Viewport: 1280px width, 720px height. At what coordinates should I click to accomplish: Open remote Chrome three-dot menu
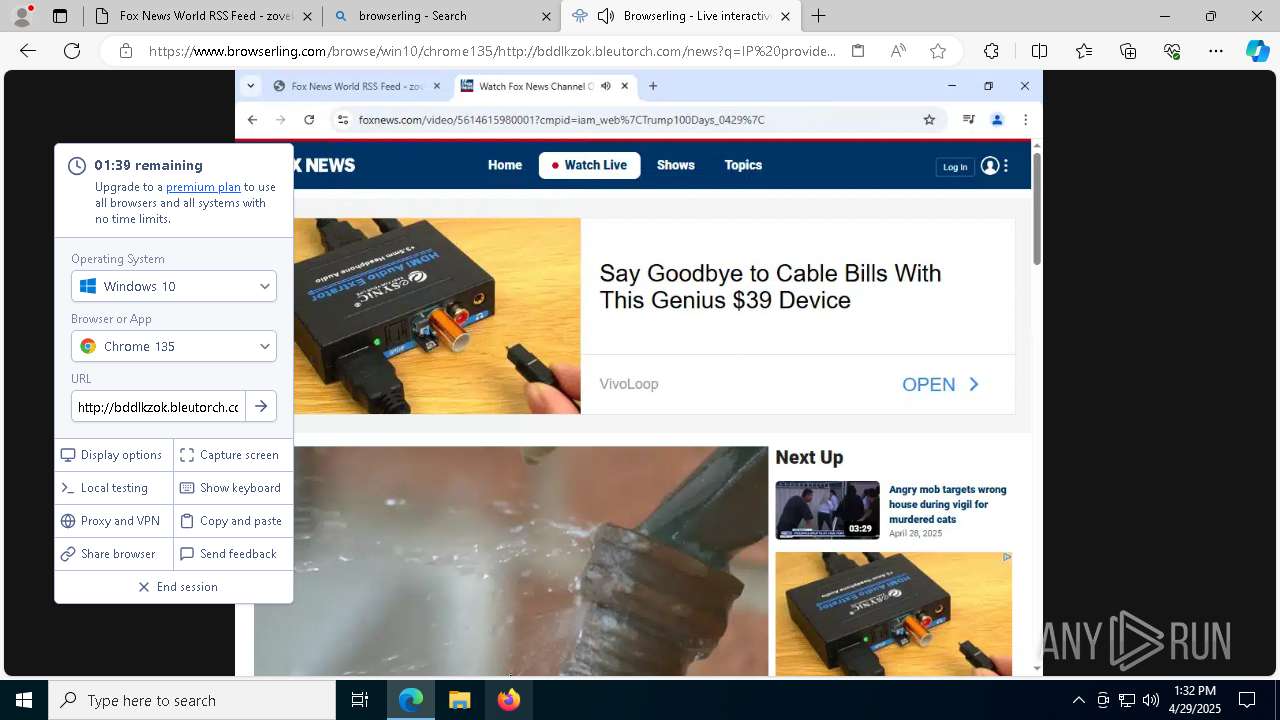coord(1025,120)
